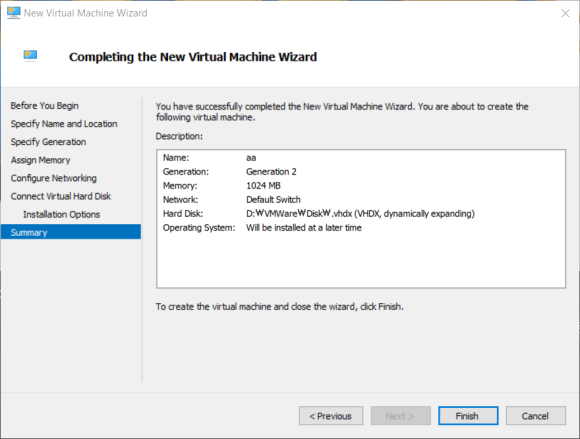Click the 'Description:' label above the box
The image size is (580, 439).
click(x=179, y=136)
